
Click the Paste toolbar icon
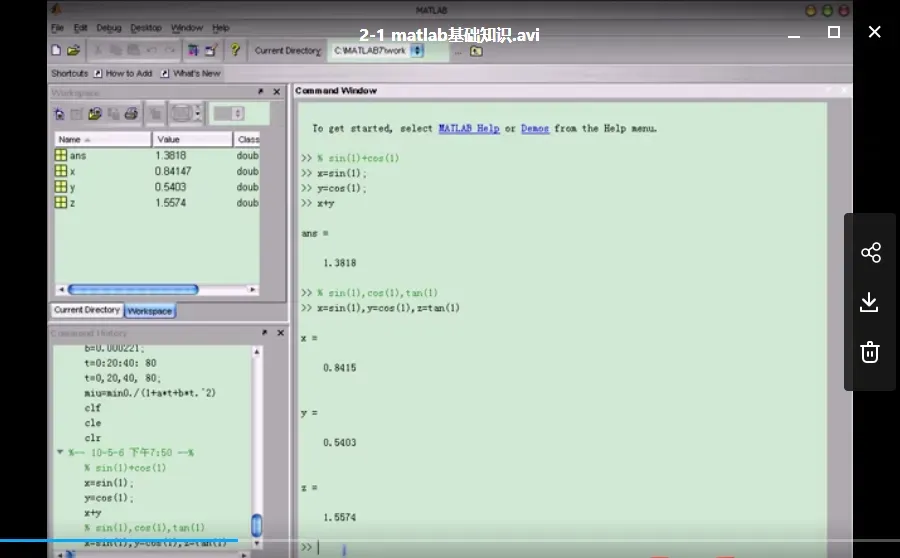tap(133, 51)
